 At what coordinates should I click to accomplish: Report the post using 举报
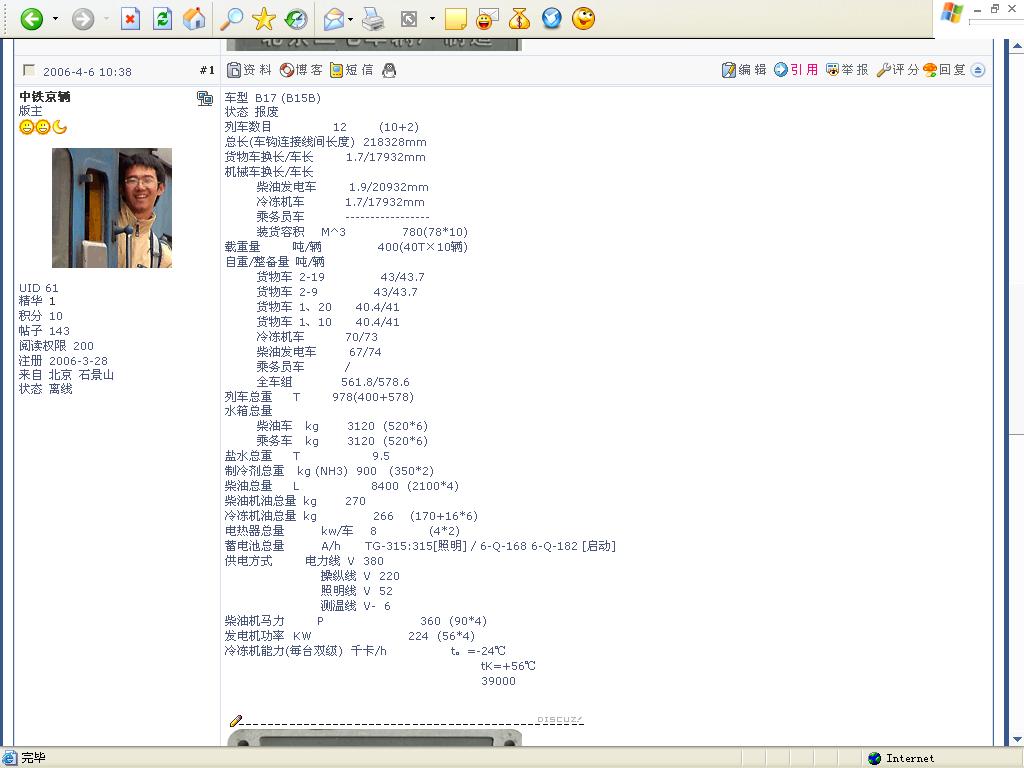coord(847,70)
